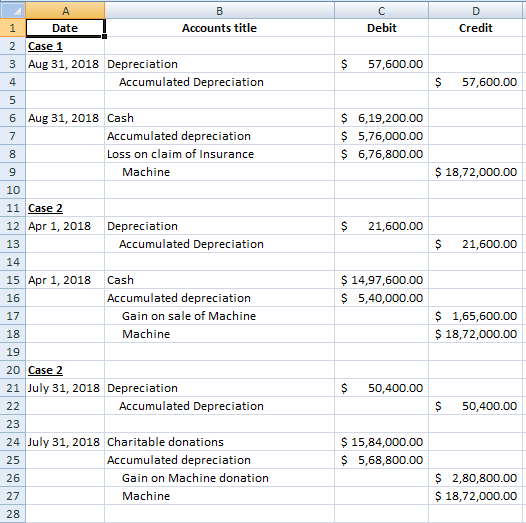Select column A header
The width and height of the screenshot is (526, 523).
pyautogui.click(x=65, y=10)
